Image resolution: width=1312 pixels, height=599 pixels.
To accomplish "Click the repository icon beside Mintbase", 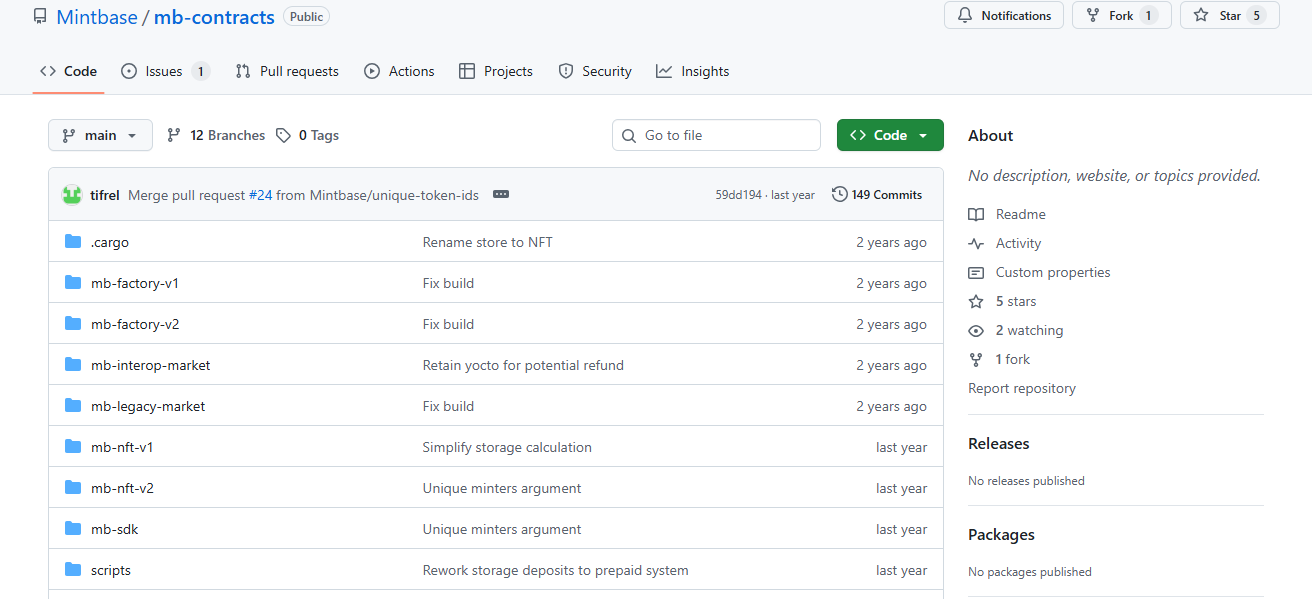I will coord(40,16).
